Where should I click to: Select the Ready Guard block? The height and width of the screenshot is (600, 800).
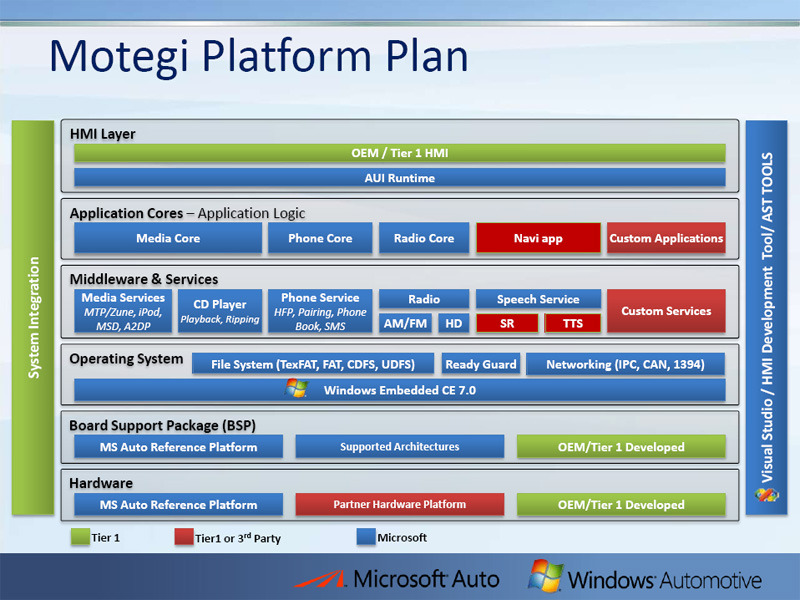tap(481, 364)
